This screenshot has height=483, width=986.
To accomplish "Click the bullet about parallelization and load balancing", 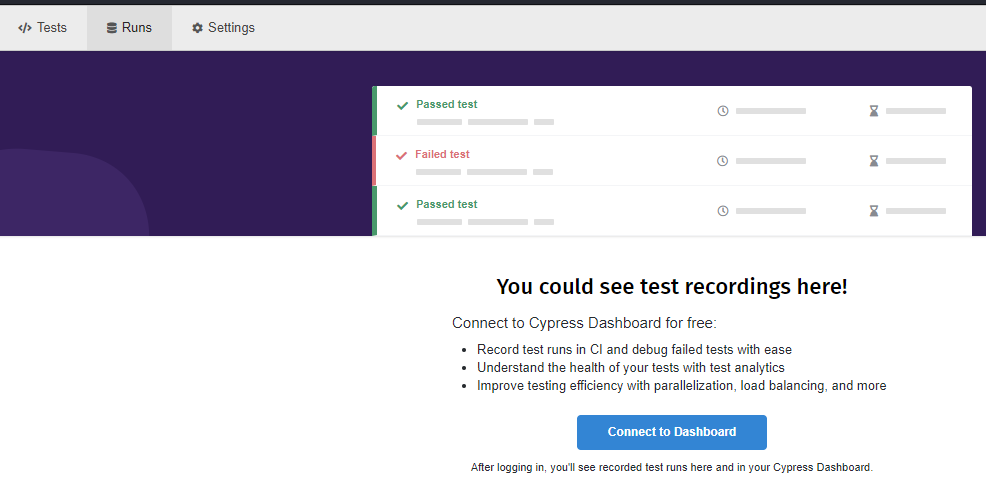I will 682,386.
